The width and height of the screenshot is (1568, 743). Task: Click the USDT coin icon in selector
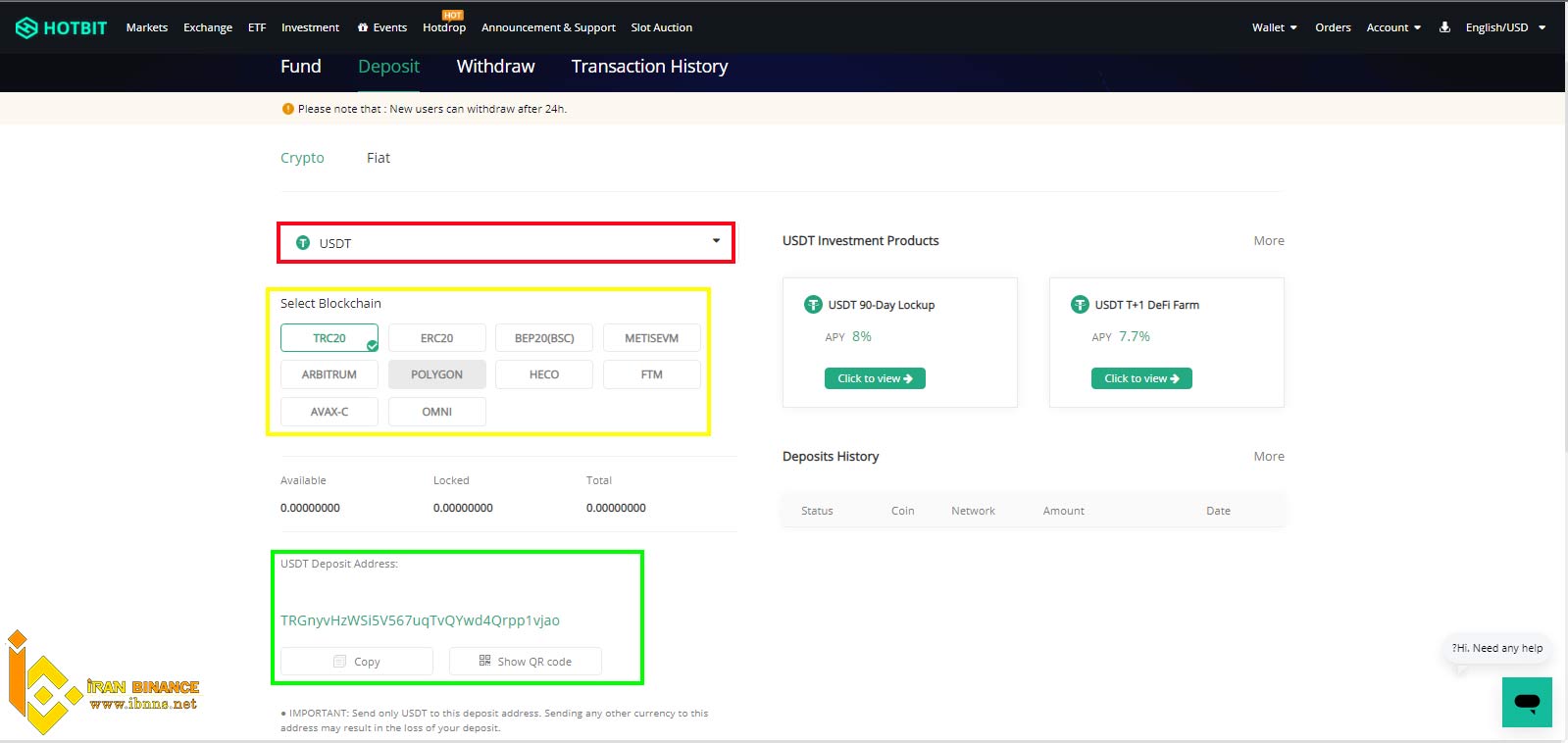tap(303, 242)
